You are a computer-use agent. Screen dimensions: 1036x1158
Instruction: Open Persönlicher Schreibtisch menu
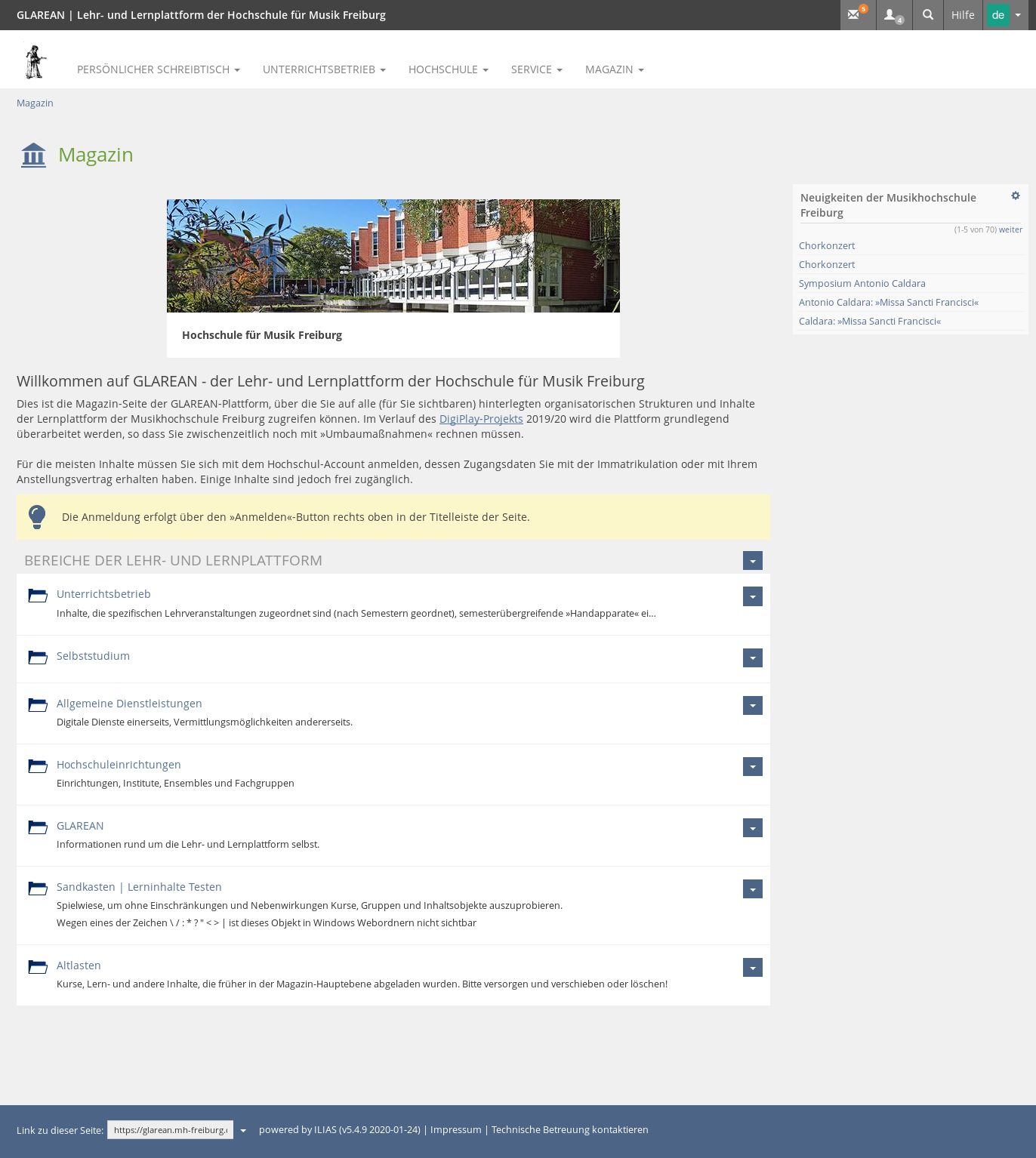159,69
